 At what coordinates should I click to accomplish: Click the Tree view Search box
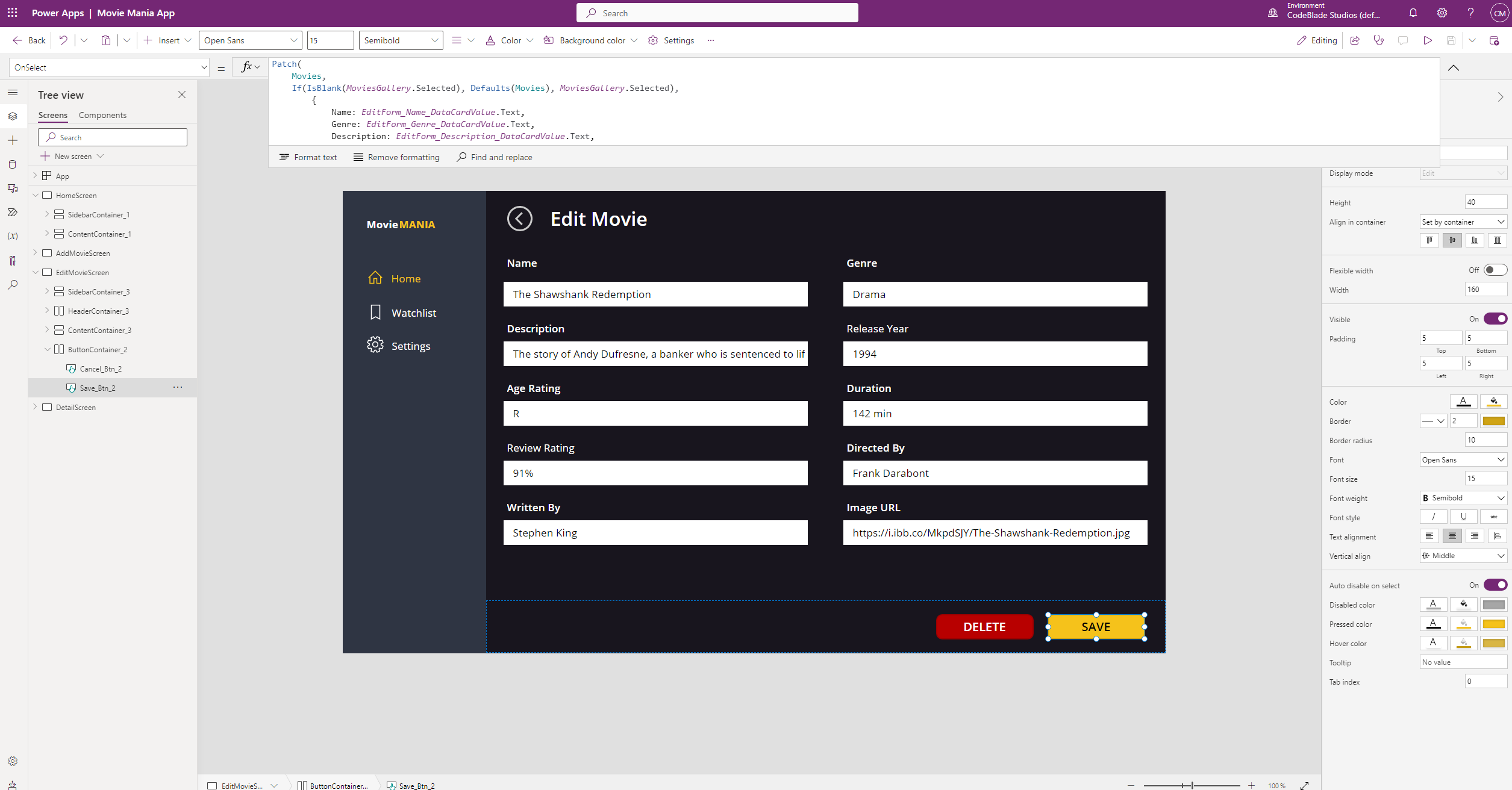[113, 137]
